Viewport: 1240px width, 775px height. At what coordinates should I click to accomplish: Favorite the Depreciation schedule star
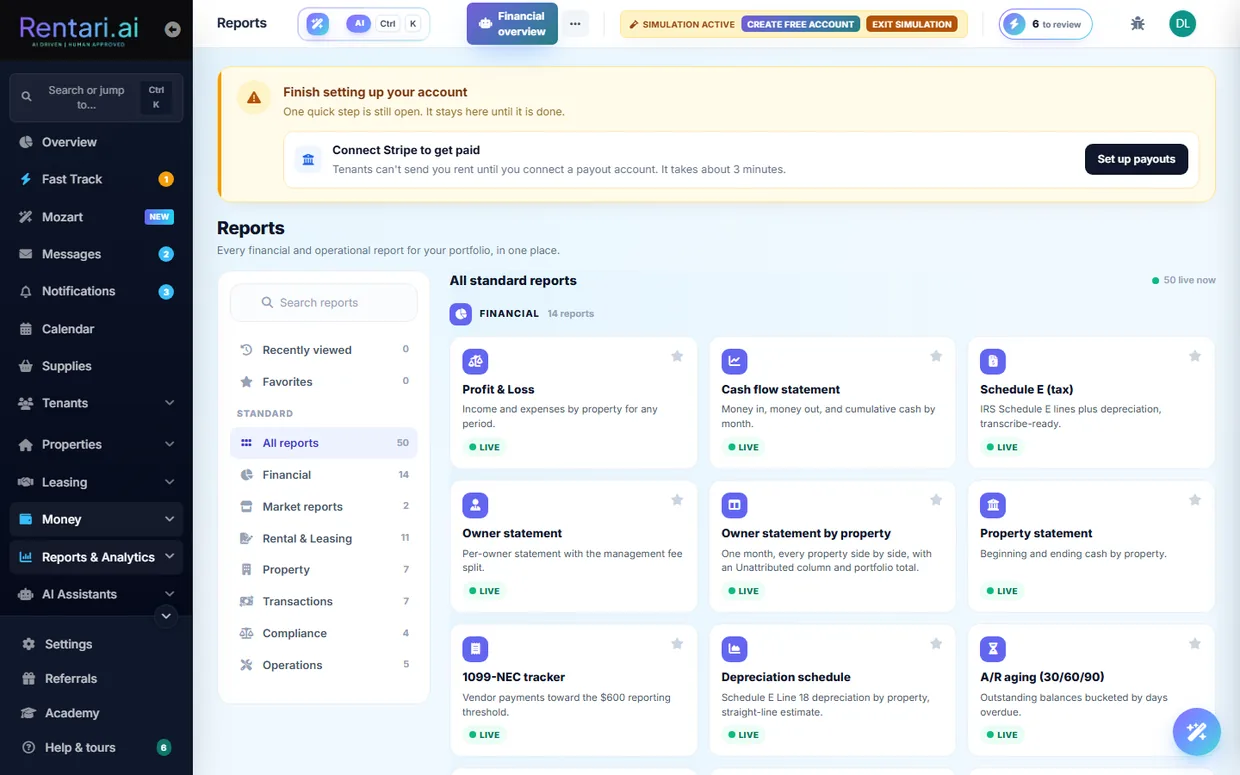click(x=936, y=644)
